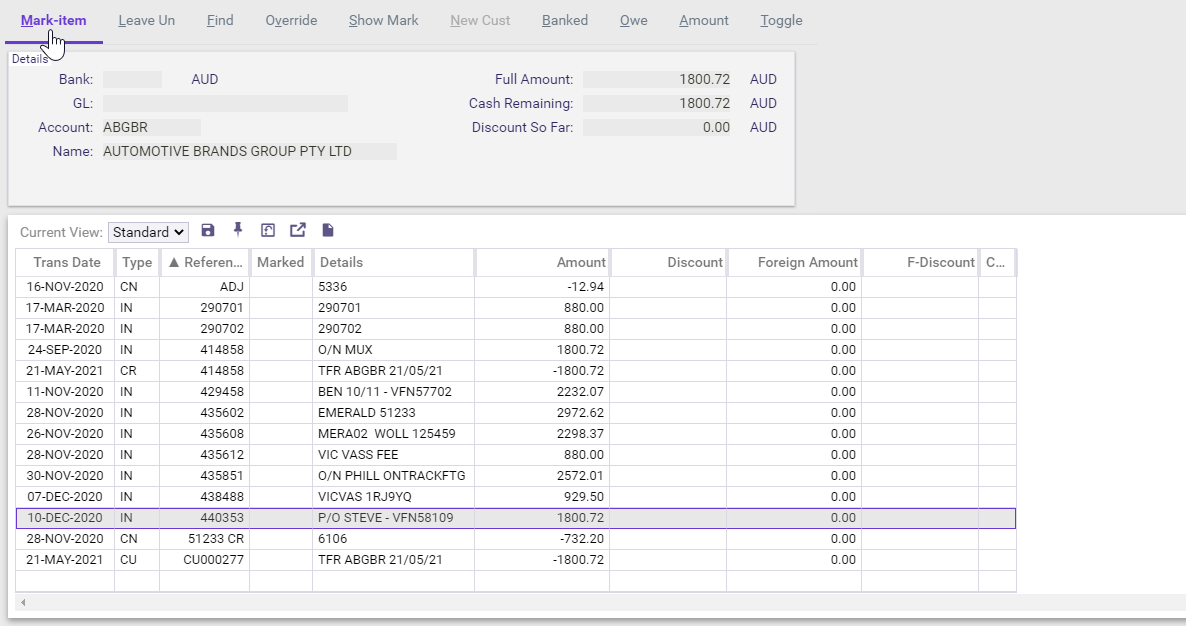Click the amount 2972.62 cell
This screenshot has width=1186, height=626.
pos(542,413)
